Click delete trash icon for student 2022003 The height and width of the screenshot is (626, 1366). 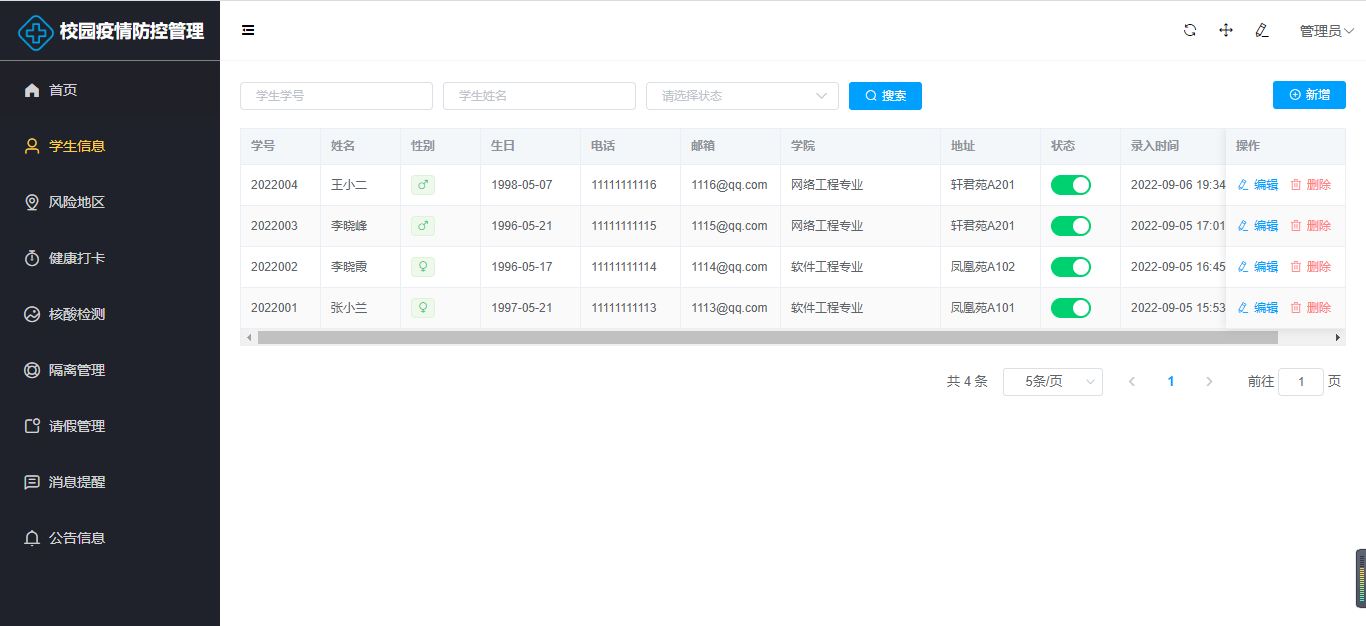(1296, 226)
